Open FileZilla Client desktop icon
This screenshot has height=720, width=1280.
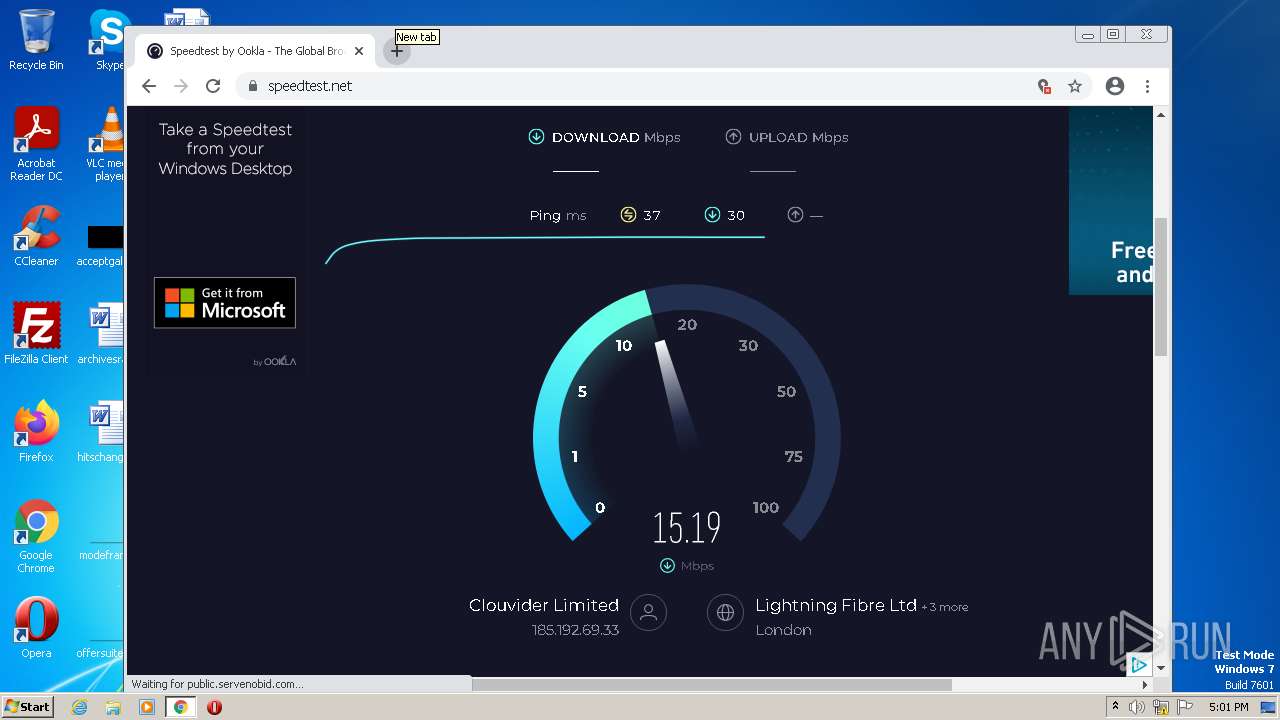[36, 334]
